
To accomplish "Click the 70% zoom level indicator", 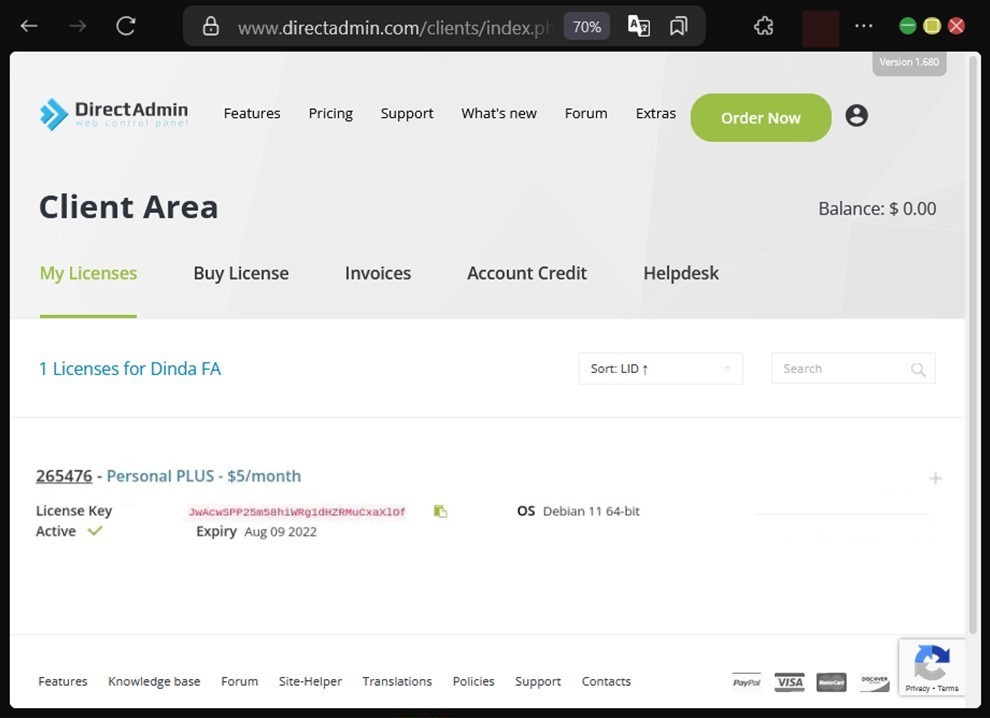I will 587,27.
